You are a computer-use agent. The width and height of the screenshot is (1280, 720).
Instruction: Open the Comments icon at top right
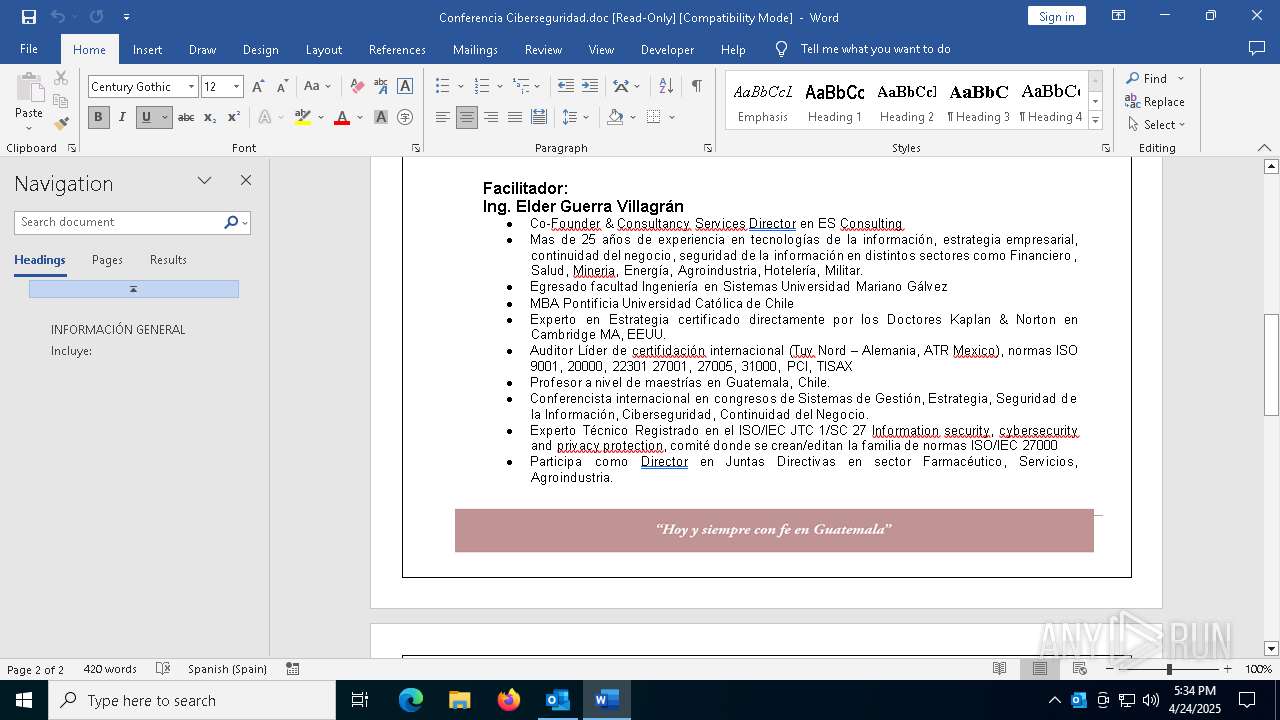[x=1257, y=48]
